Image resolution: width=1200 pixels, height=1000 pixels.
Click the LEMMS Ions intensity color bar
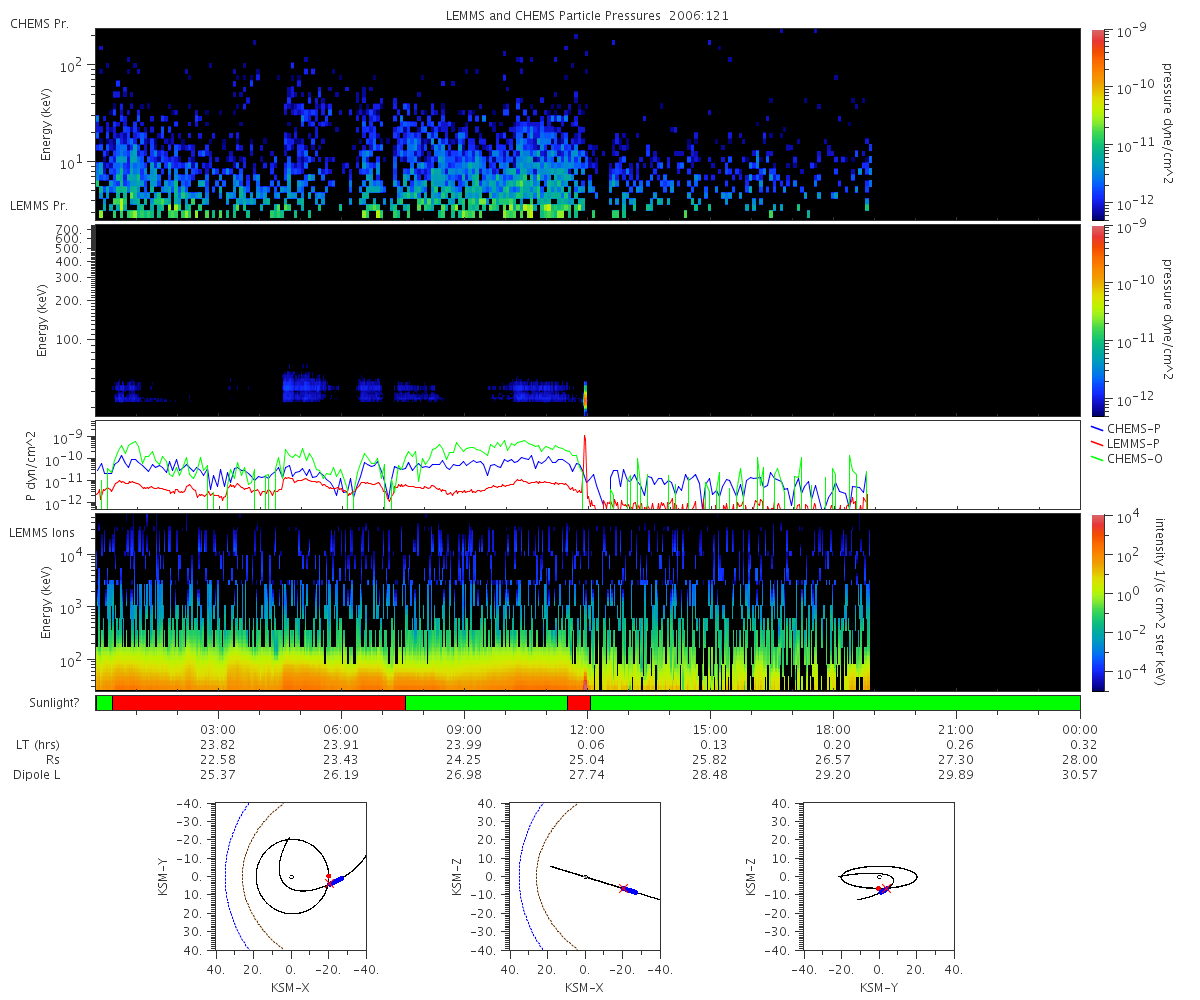(1098, 602)
